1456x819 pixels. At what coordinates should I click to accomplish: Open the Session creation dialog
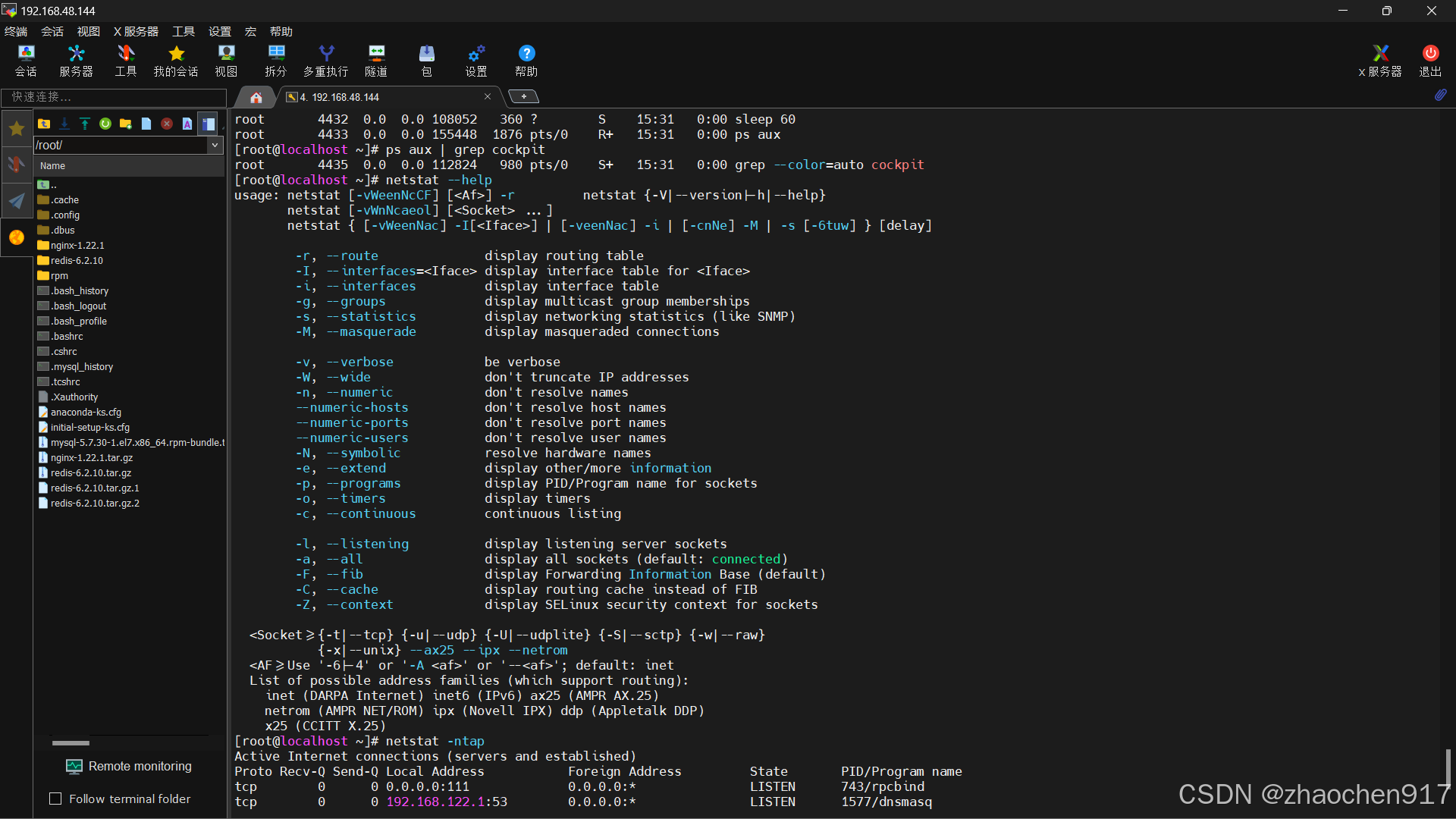tap(27, 61)
